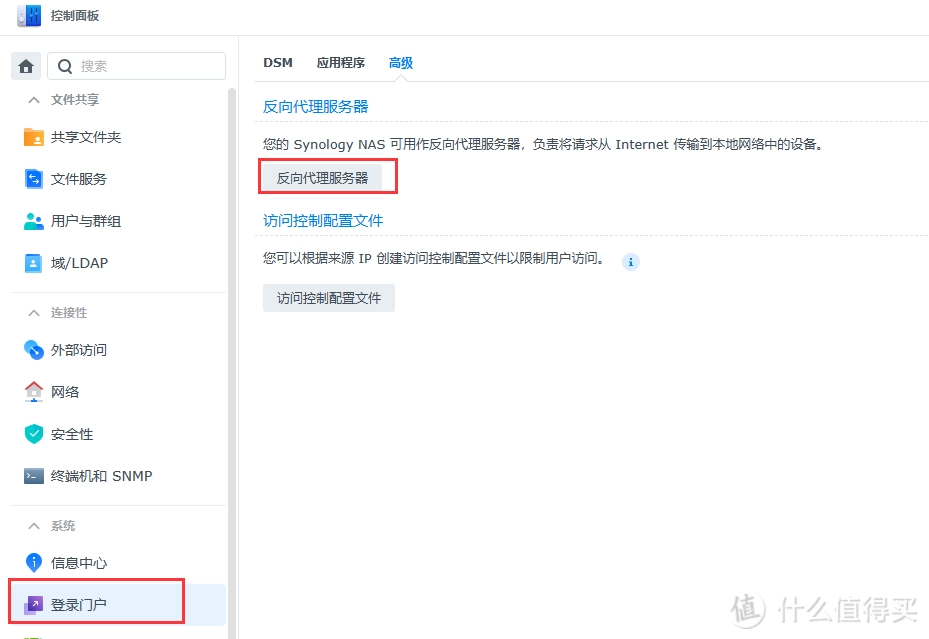
Task: Open the 安全性 security shield icon
Action: [x=34, y=434]
